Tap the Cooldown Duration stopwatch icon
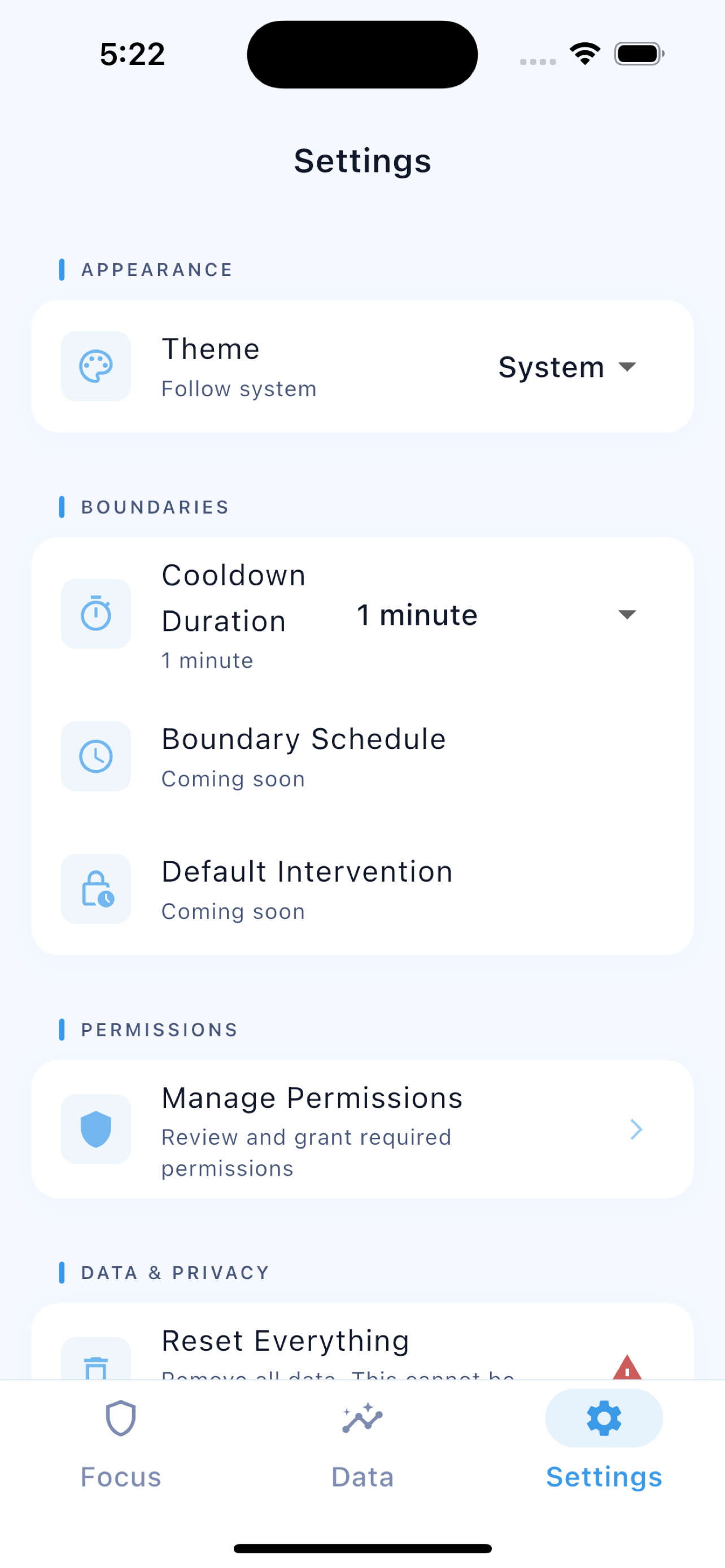725x1568 pixels. click(95, 614)
